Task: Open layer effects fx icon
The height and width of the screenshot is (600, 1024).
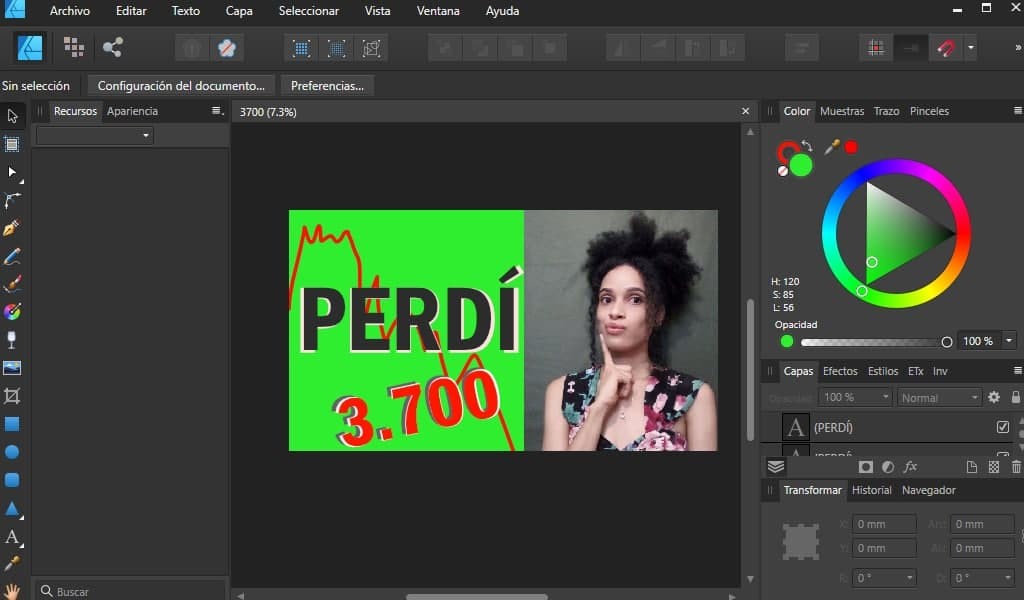Action: (x=910, y=466)
